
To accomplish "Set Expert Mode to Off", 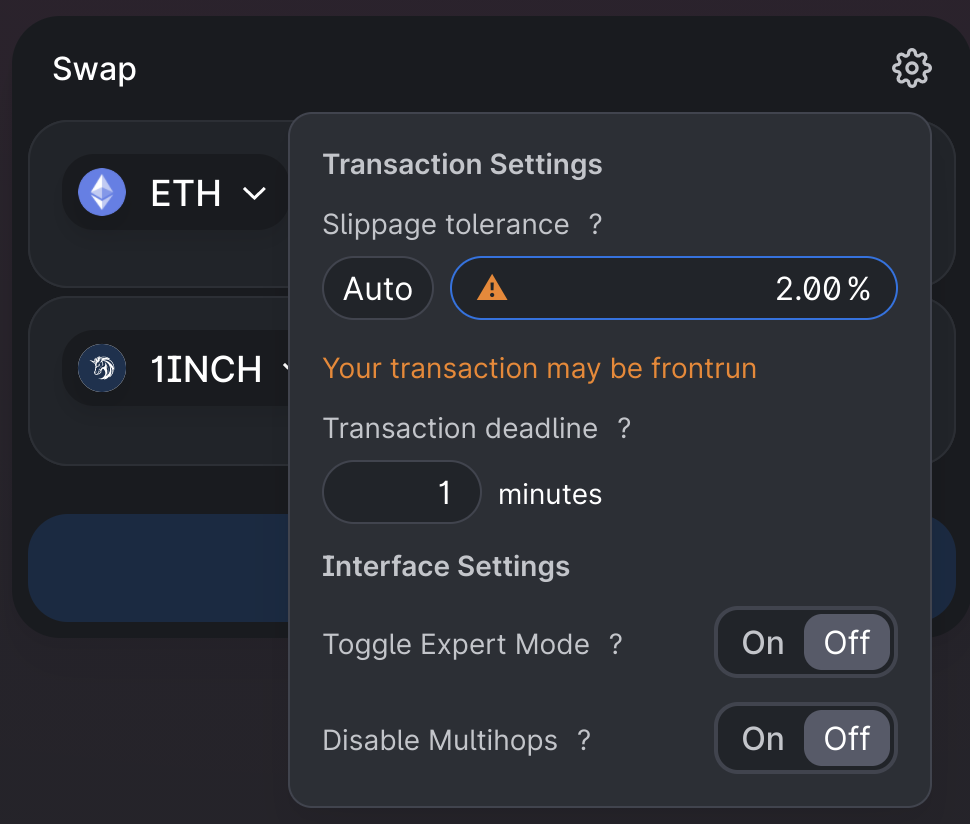I will [846, 643].
